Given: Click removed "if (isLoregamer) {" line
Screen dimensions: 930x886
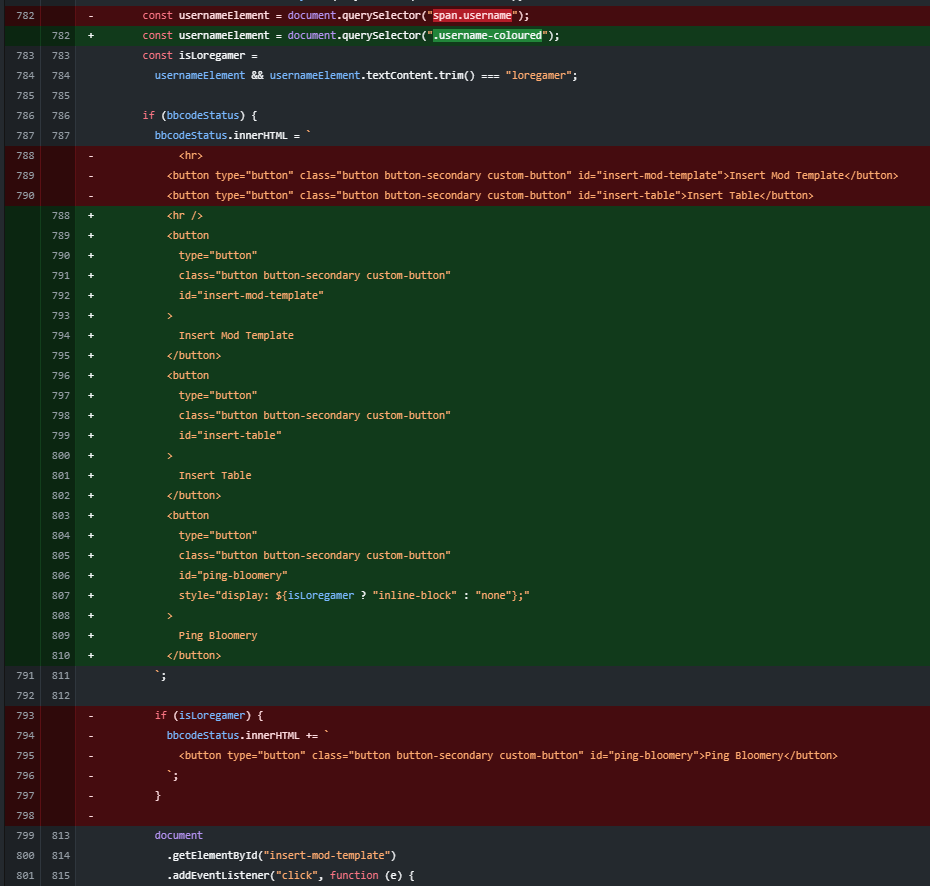Looking at the screenshot, I should pos(209,716).
